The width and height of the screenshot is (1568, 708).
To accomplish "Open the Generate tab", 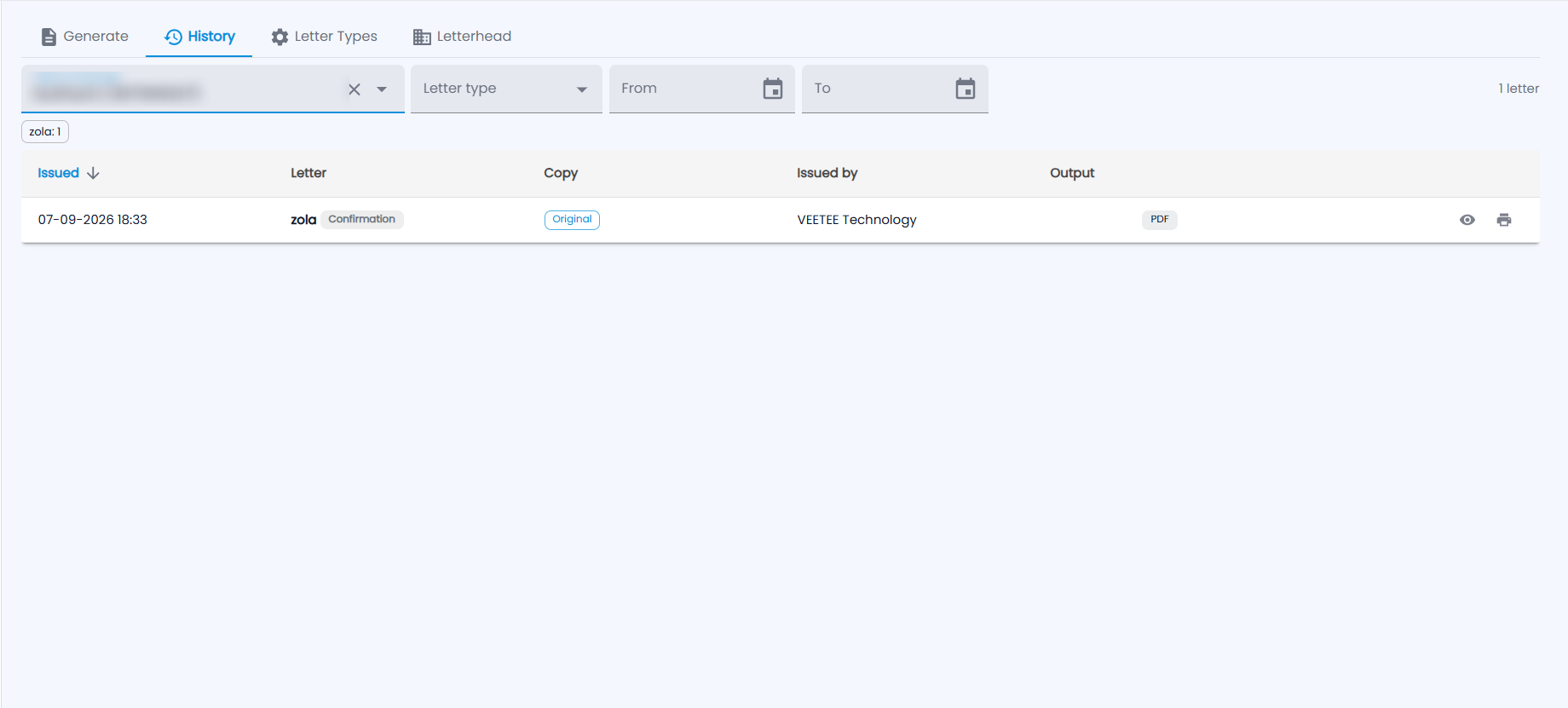I will pos(84,37).
